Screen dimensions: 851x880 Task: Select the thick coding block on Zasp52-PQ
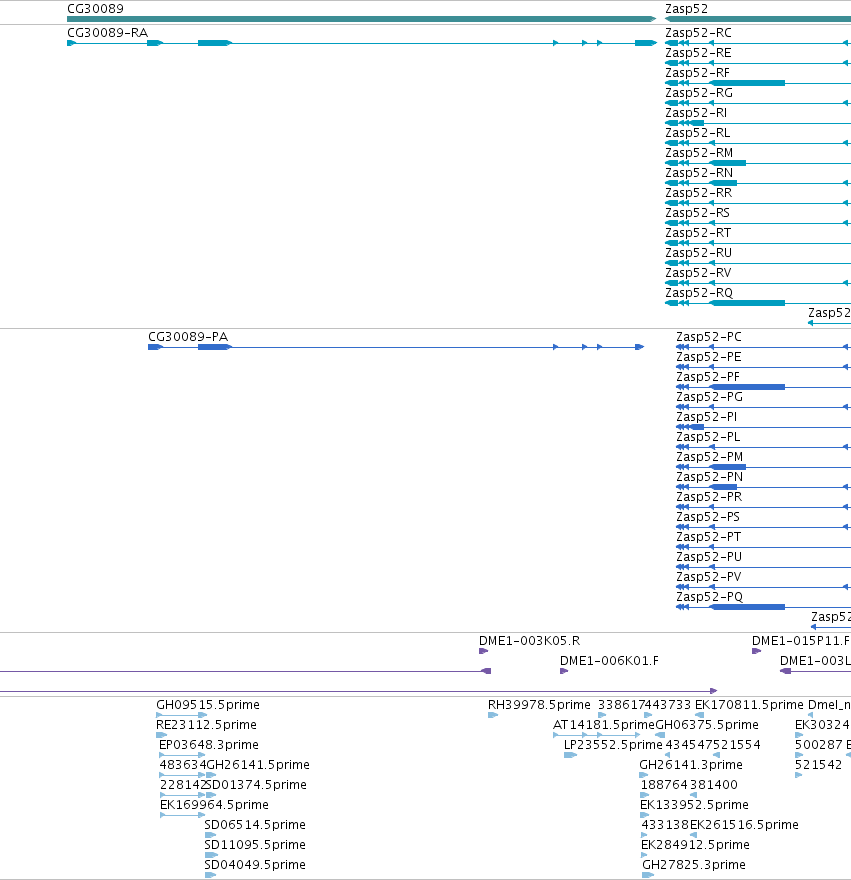[x=748, y=607]
